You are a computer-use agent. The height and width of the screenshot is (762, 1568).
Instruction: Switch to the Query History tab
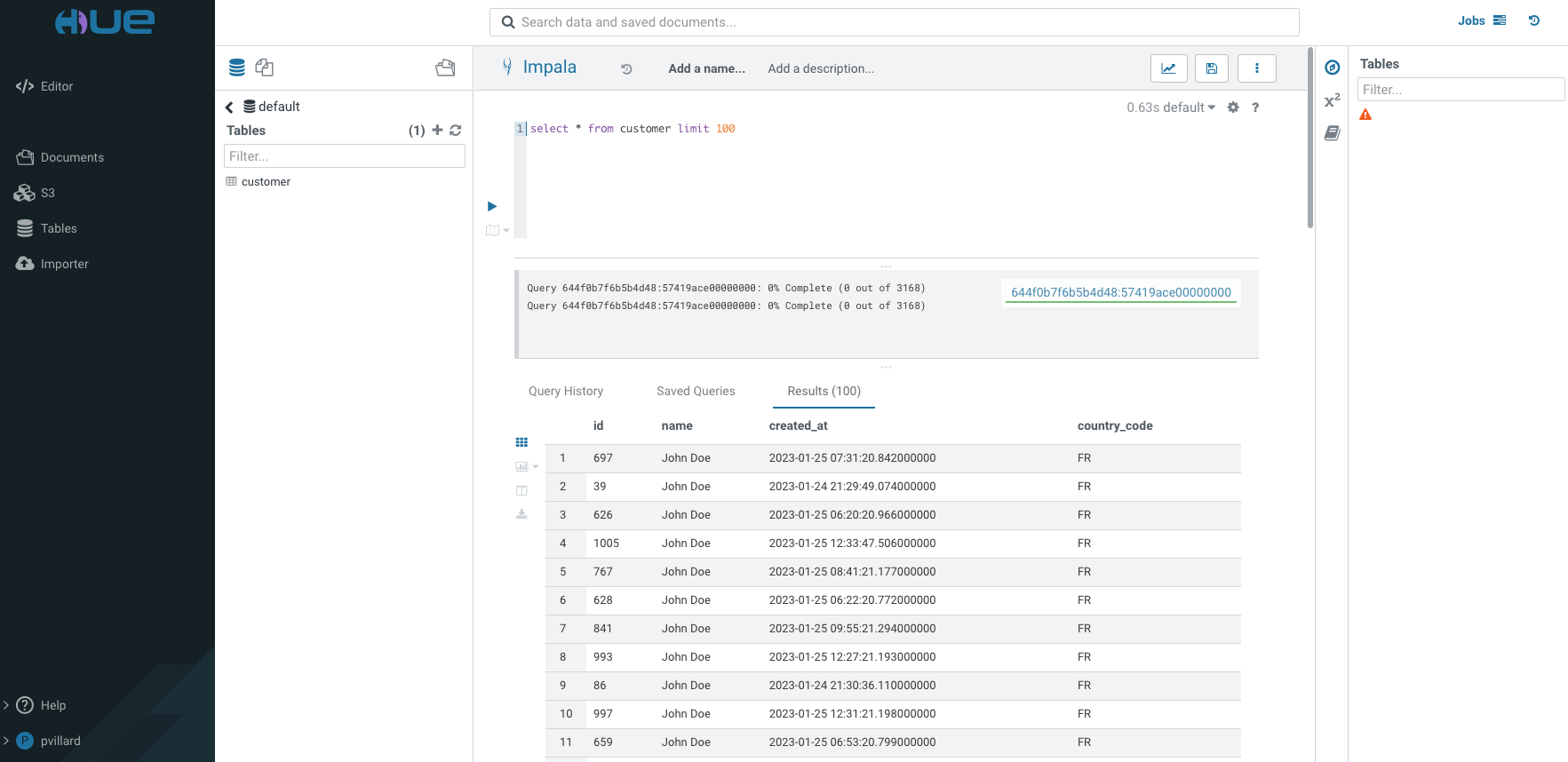(x=565, y=391)
